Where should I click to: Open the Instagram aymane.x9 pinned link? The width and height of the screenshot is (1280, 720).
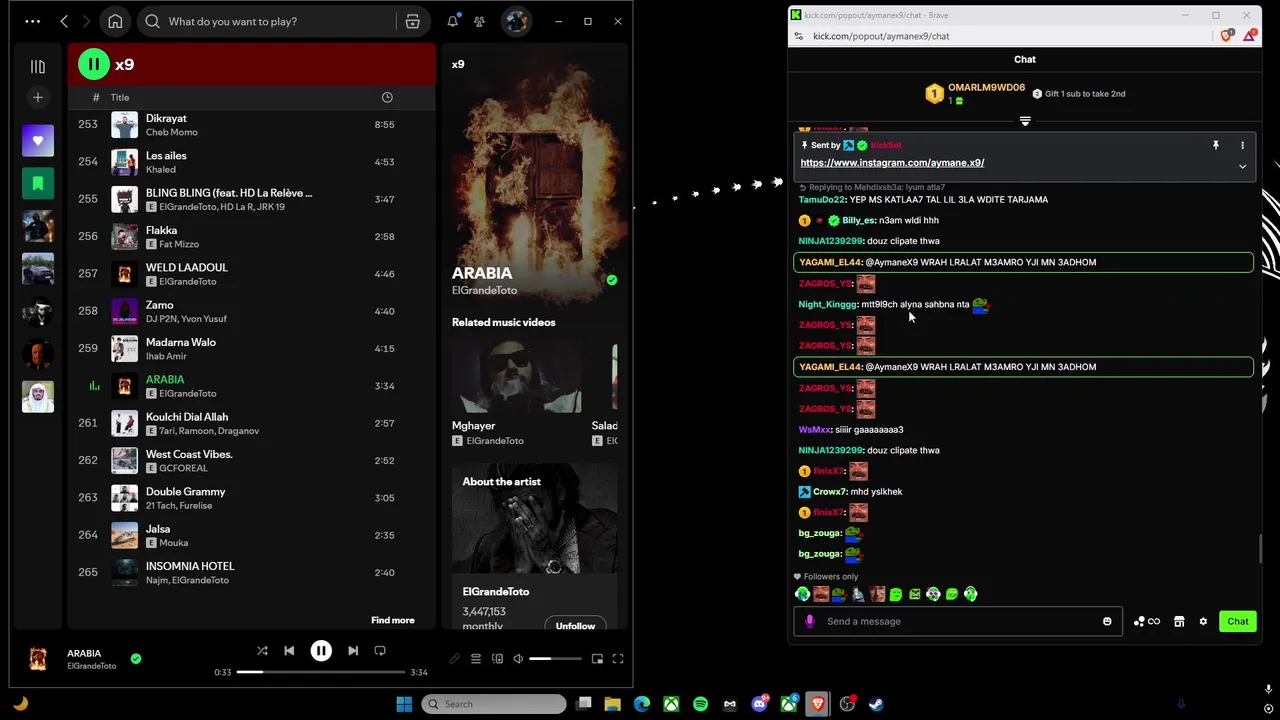892,163
